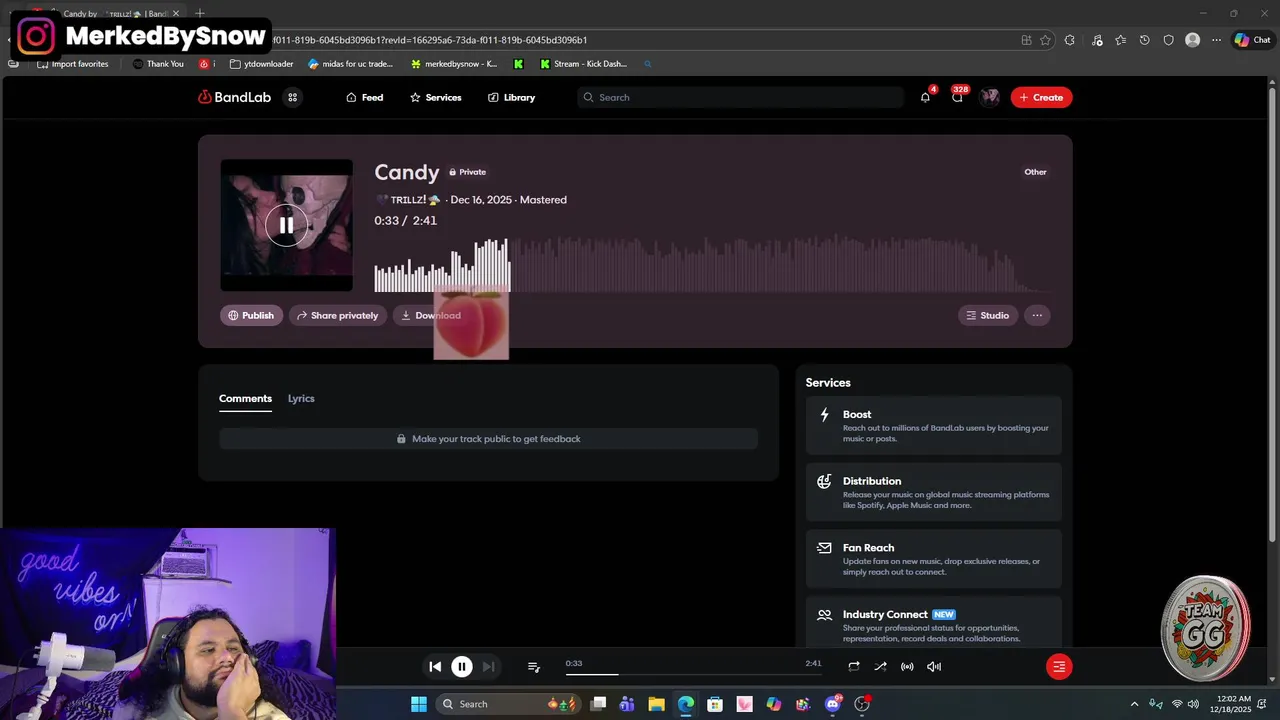Pause the track in bottom player bar
Screen dimensions: 1280x720
[462, 666]
